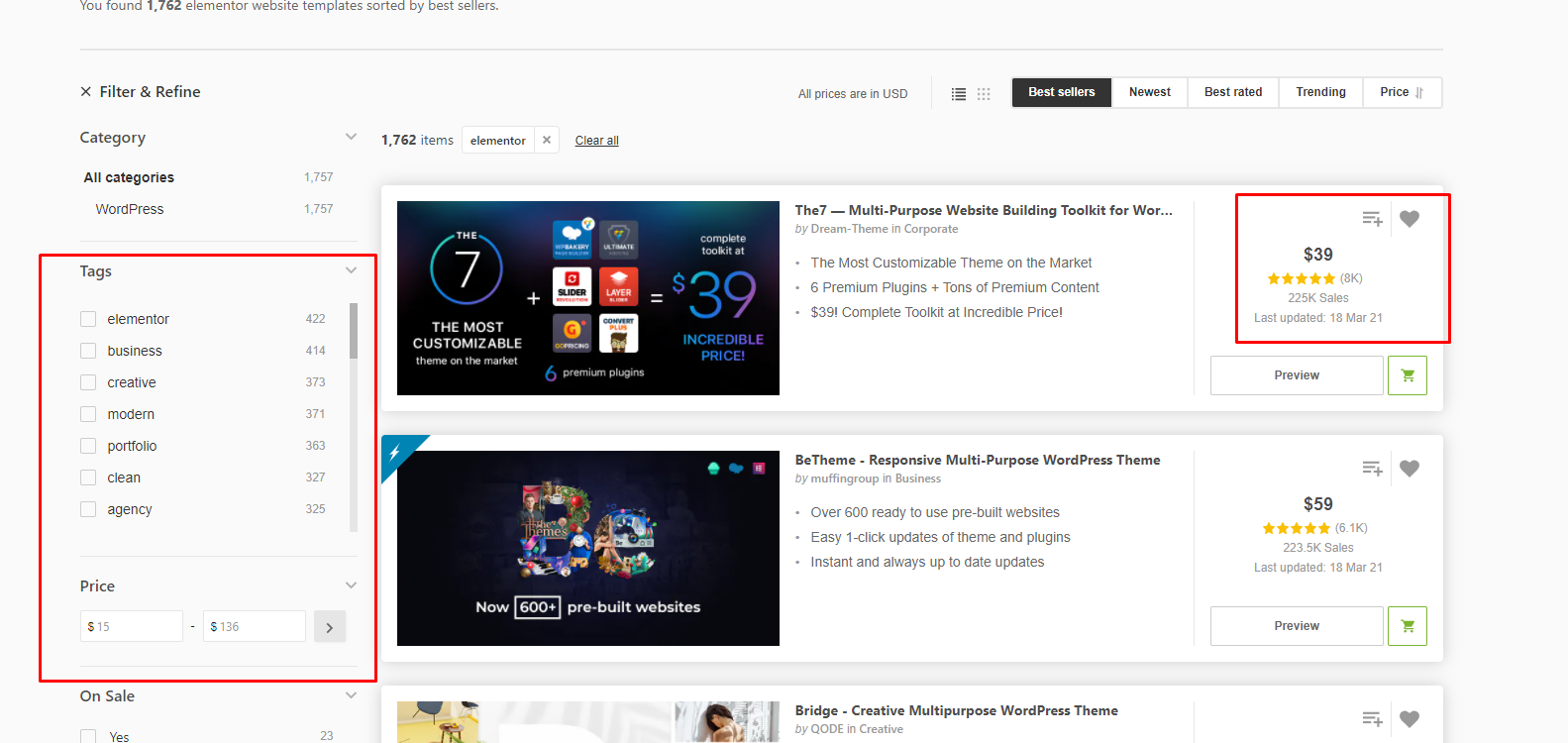Switch to grid view layout icon
The height and width of the screenshot is (743, 1568).
point(984,94)
